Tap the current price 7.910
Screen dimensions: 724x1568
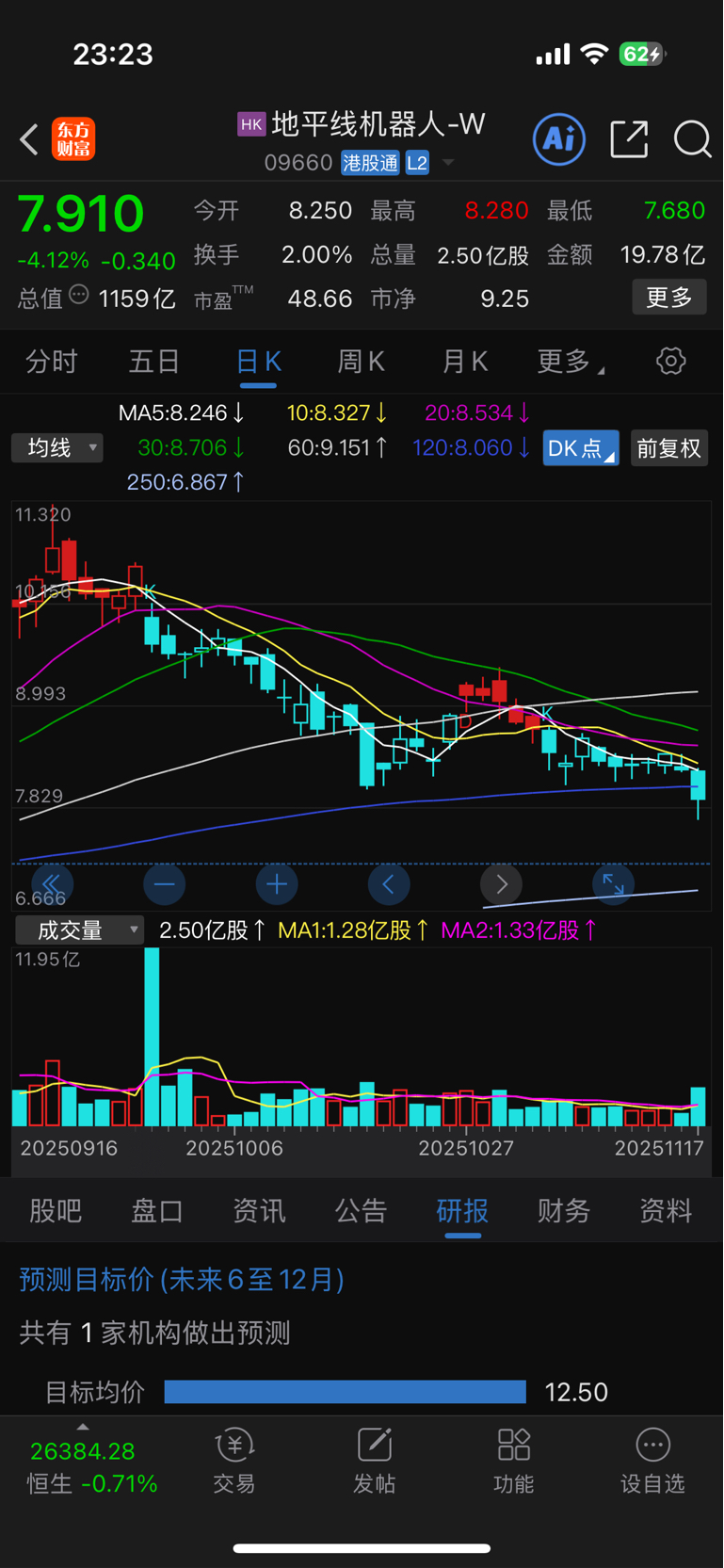pos(81,213)
